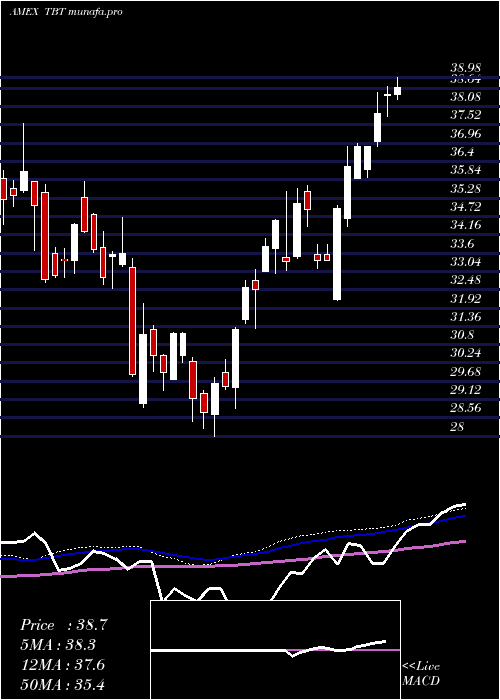This screenshot has height=700, width=500.
Task: Select the 31.36 price axis label
Action: pyautogui.click(x=466, y=317)
